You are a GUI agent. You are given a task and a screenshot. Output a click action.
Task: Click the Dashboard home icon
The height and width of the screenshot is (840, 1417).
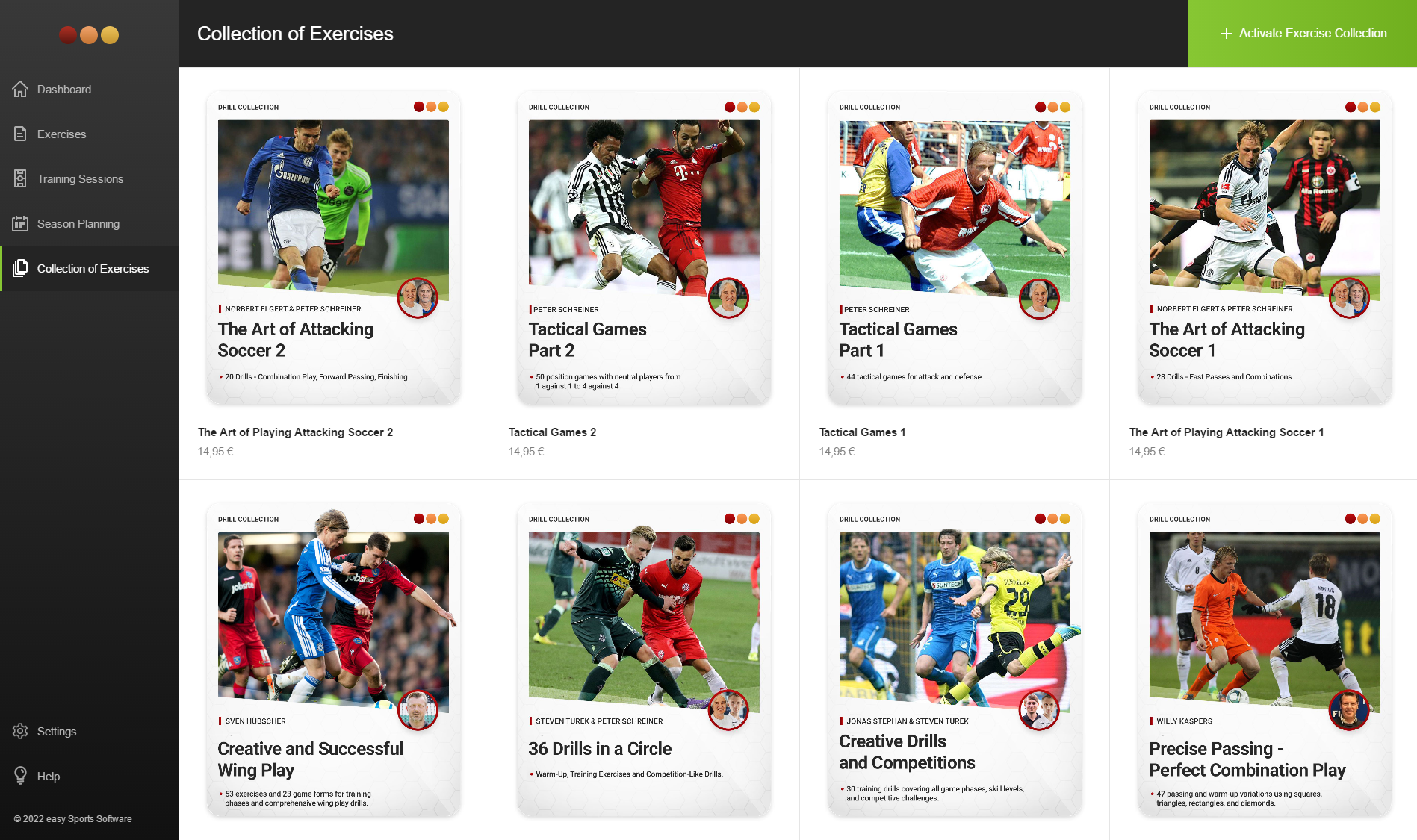pos(20,89)
